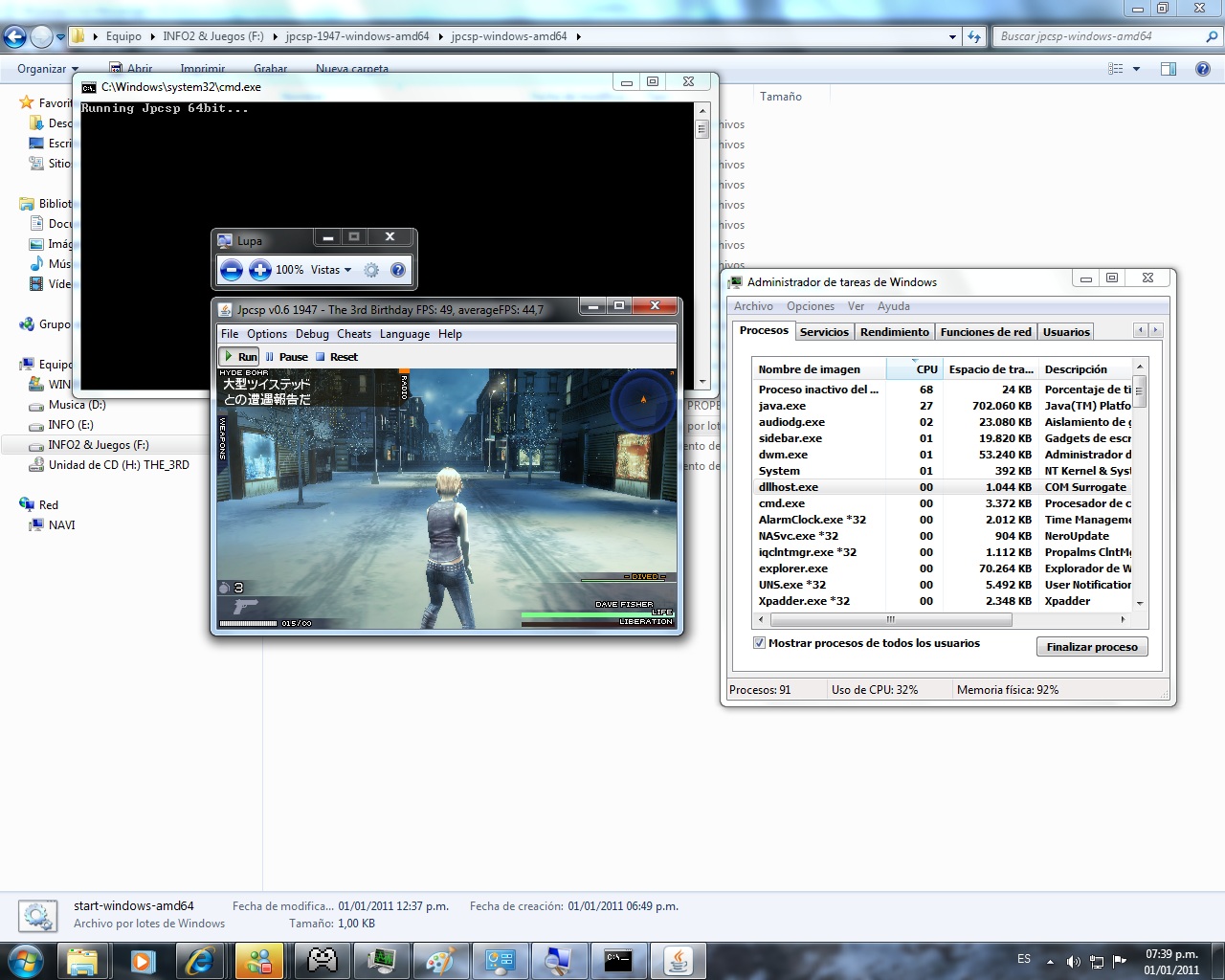Open the Jpcsp Options menu
Image resolution: width=1225 pixels, height=980 pixels.
coord(267,334)
